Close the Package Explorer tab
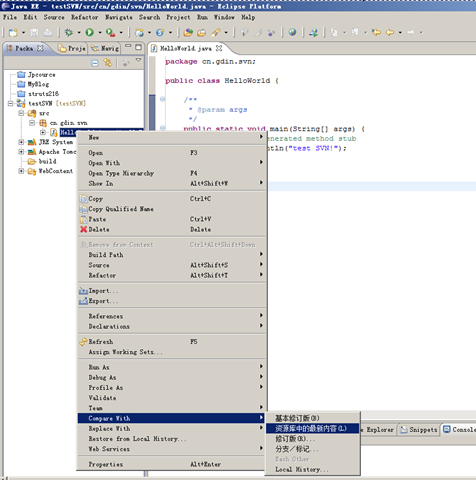Viewport: 476px width, 480px height. coord(40,48)
